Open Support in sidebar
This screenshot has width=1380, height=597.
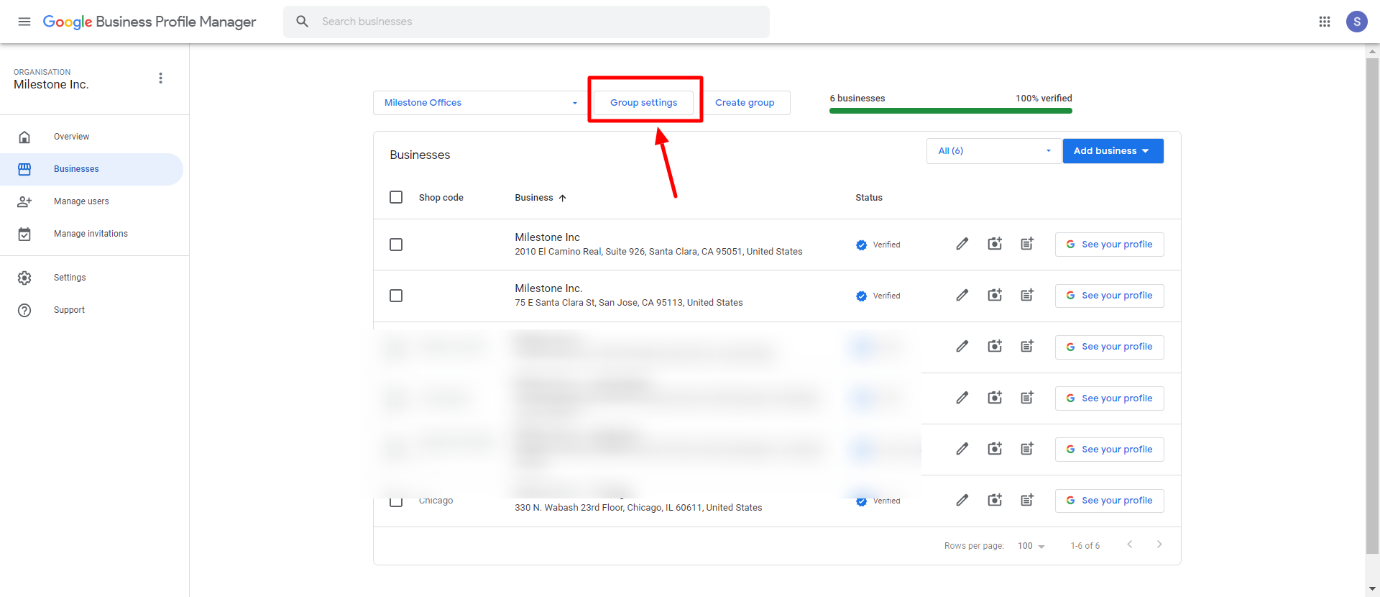(91, 310)
